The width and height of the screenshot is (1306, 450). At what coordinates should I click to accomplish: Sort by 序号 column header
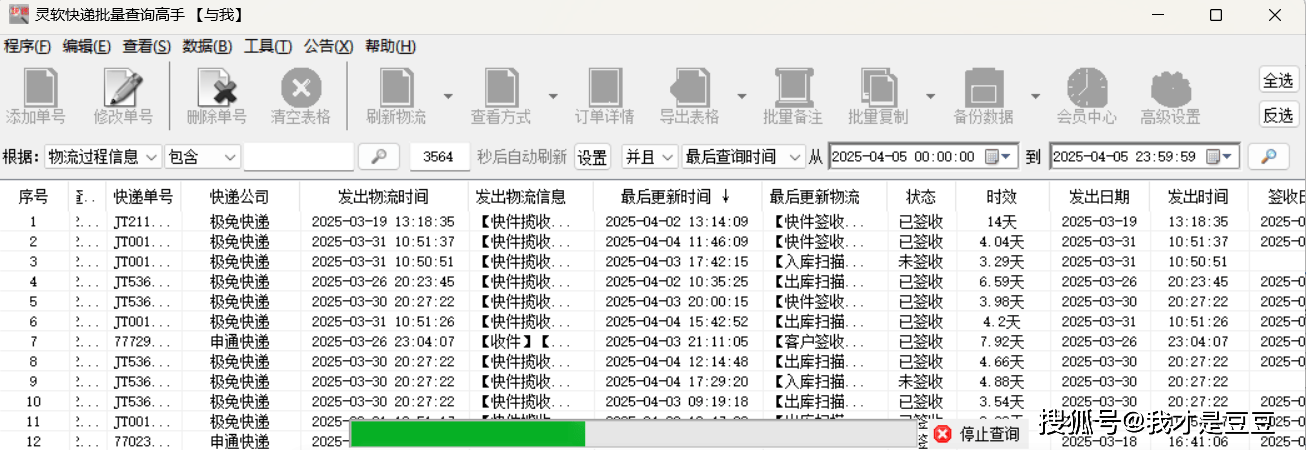click(33, 196)
